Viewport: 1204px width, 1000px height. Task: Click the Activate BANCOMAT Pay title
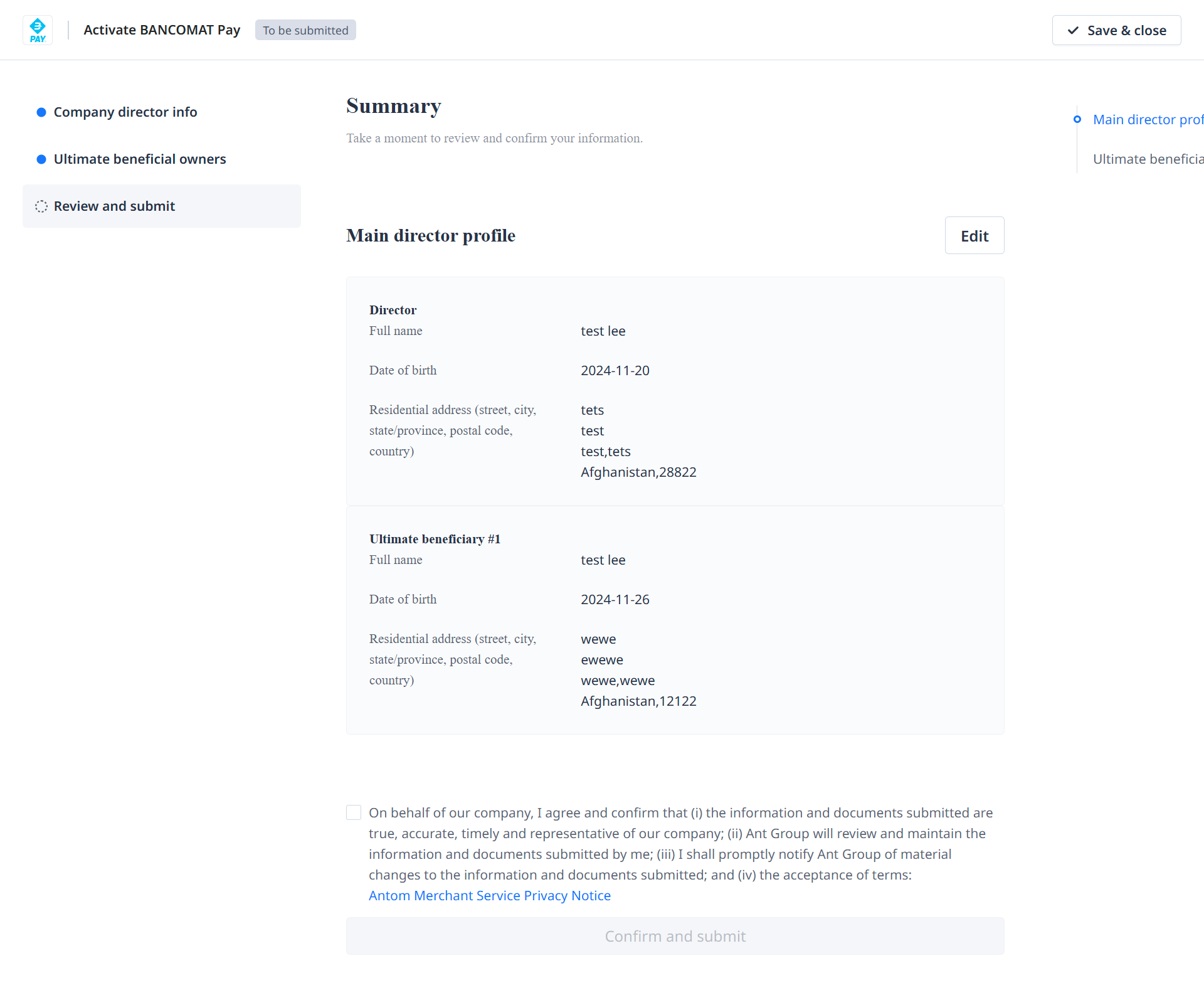[x=162, y=30]
